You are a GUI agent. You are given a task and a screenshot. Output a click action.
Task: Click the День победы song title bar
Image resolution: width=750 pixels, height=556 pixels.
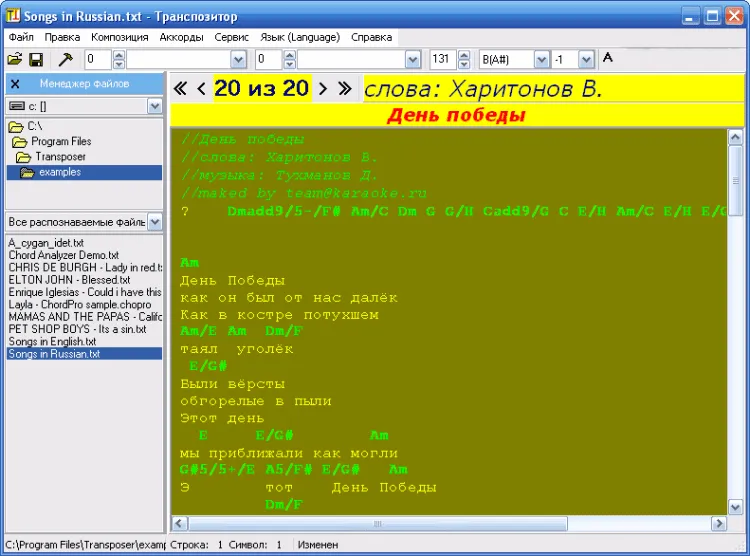pos(457,115)
